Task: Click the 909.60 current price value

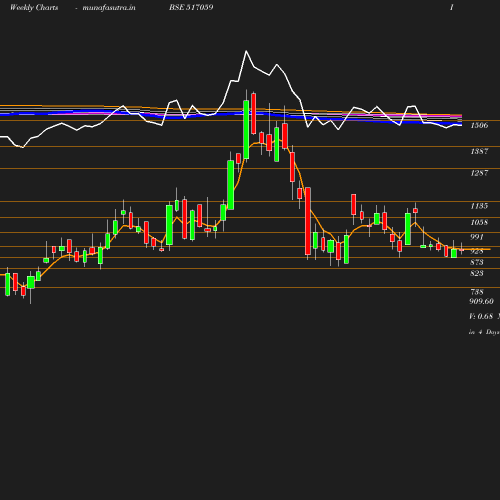Action: pyautogui.click(x=481, y=301)
